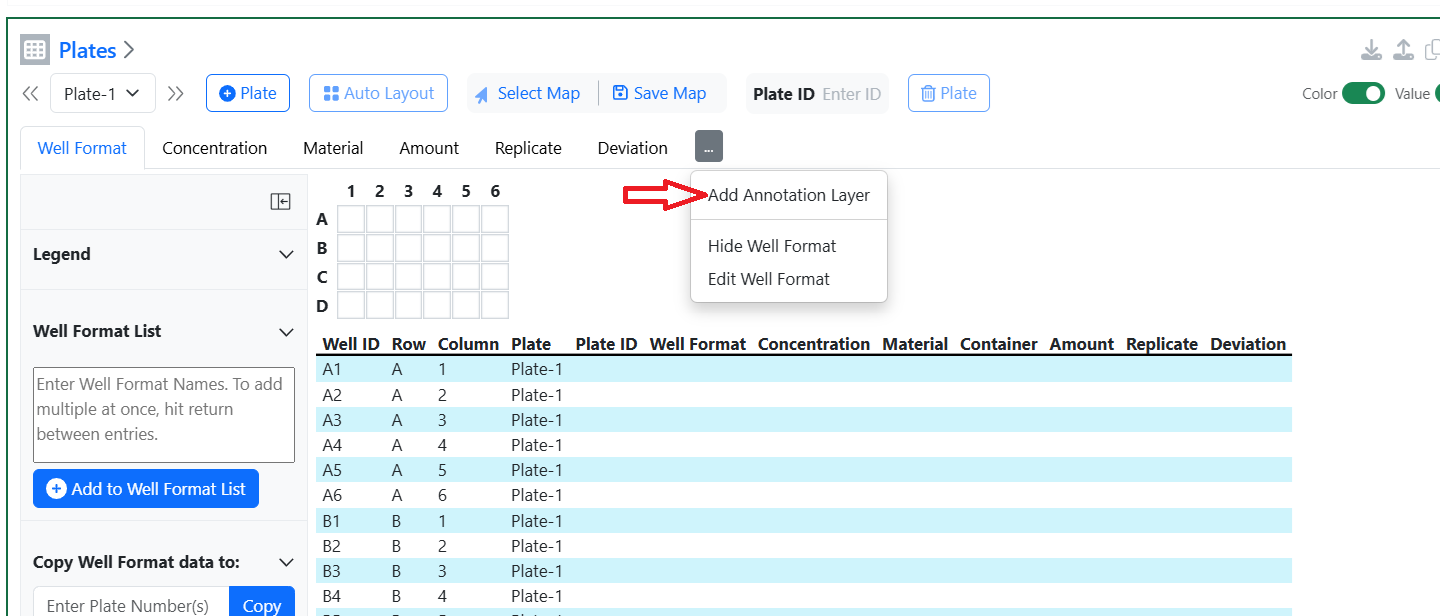Focus the Plate ID input field
The width and height of the screenshot is (1440, 616).
coord(851,94)
